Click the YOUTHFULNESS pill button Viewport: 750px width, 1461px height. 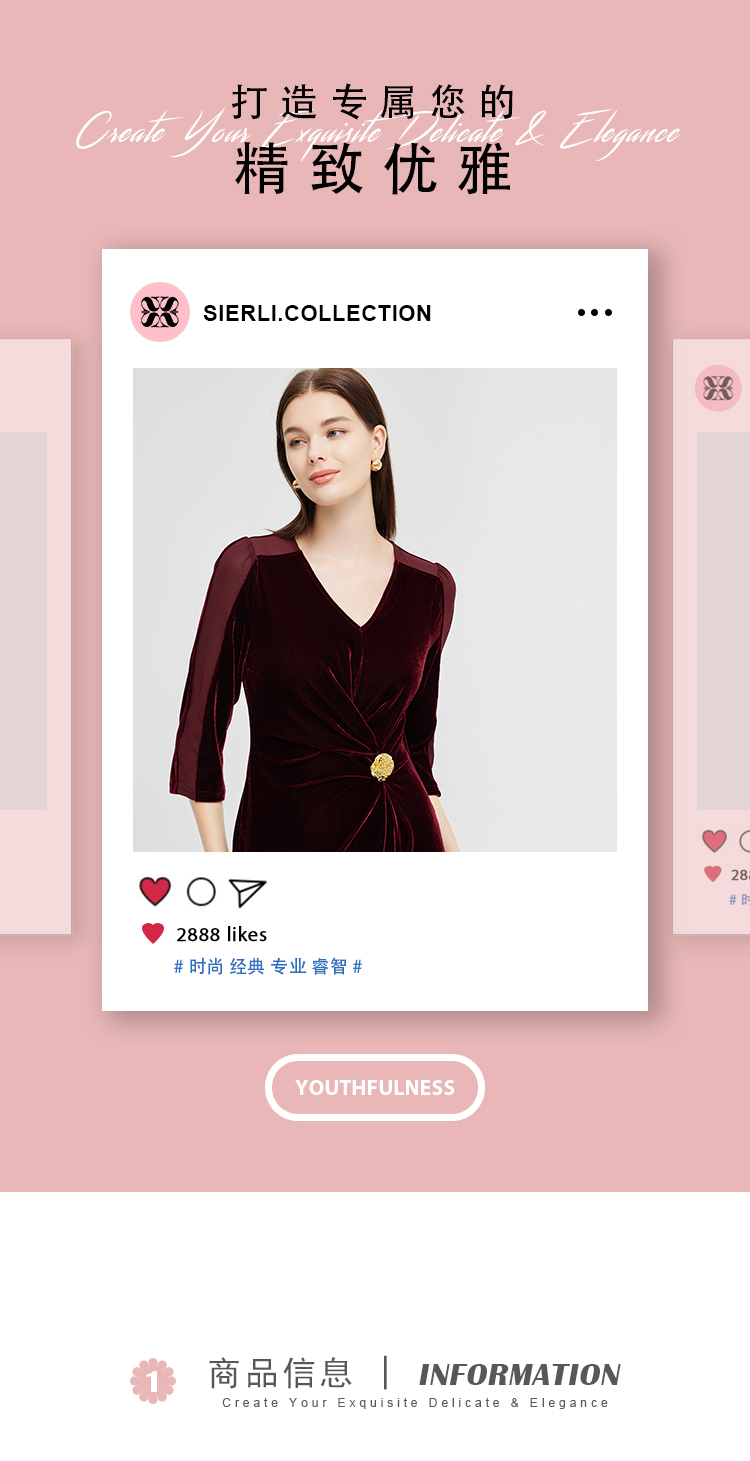[375, 1087]
